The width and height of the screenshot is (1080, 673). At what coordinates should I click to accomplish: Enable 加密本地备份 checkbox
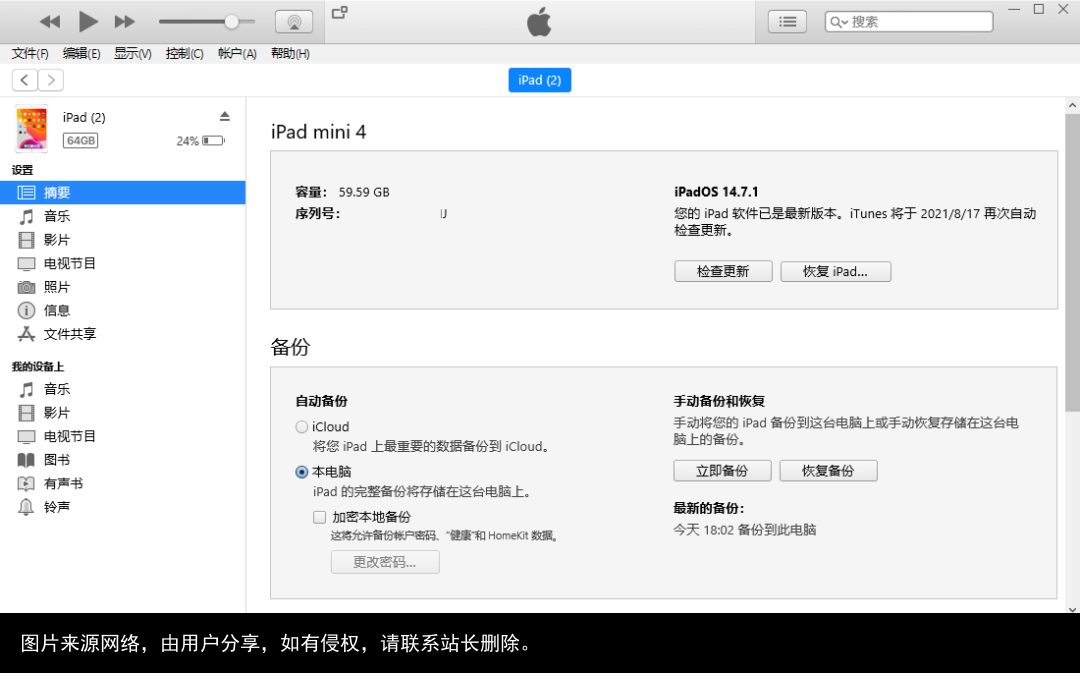click(x=319, y=517)
